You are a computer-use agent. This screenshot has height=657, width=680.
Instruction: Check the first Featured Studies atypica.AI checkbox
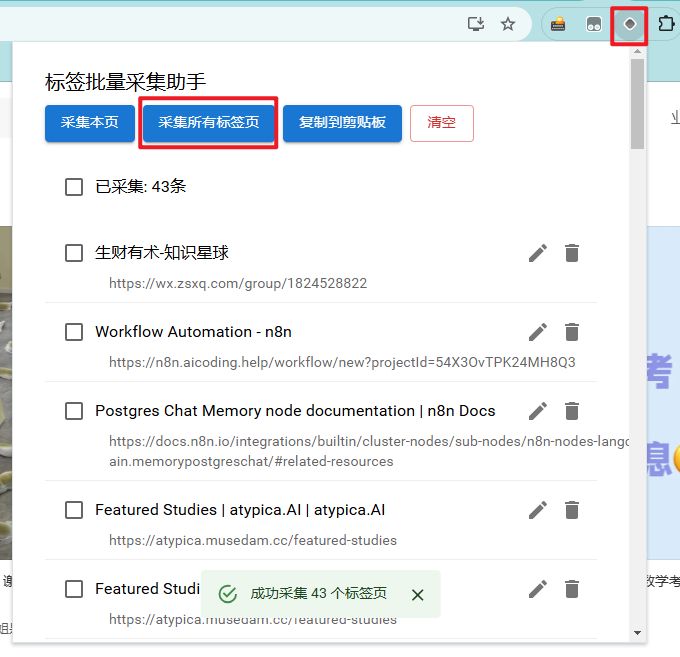(74, 510)
